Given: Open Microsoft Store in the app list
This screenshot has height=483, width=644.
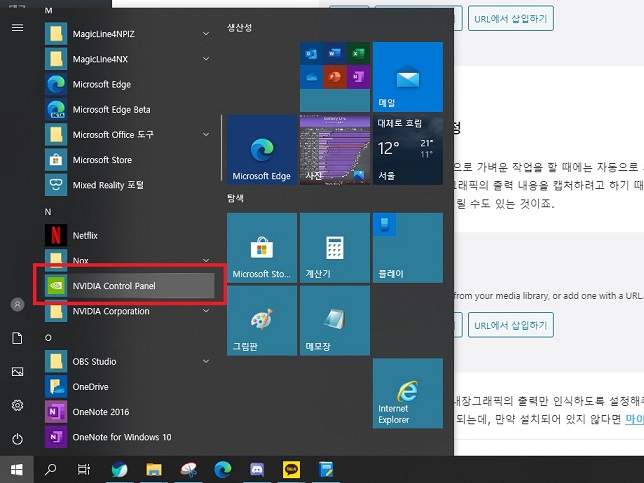Looking at the screenshot, I should point(129,160).
